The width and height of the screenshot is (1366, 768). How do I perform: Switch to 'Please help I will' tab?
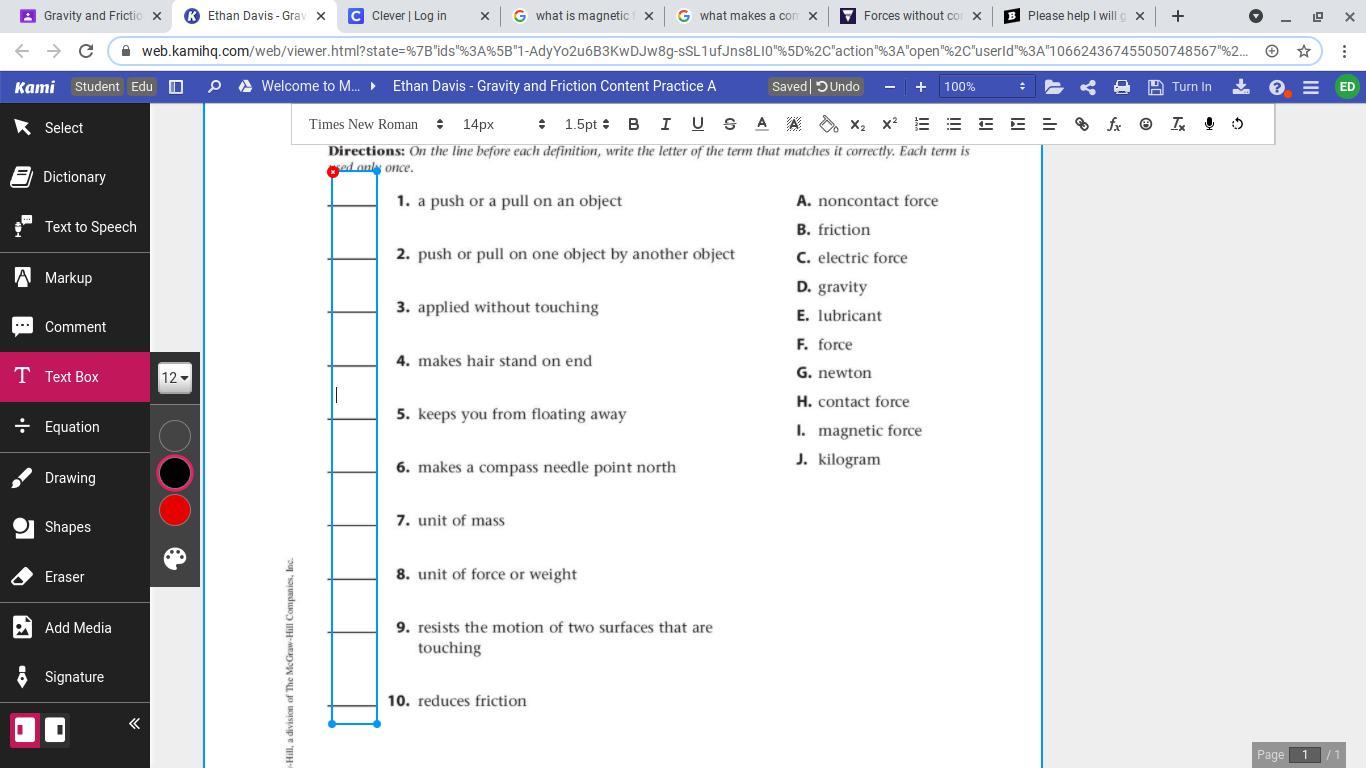click(1073, 16)
